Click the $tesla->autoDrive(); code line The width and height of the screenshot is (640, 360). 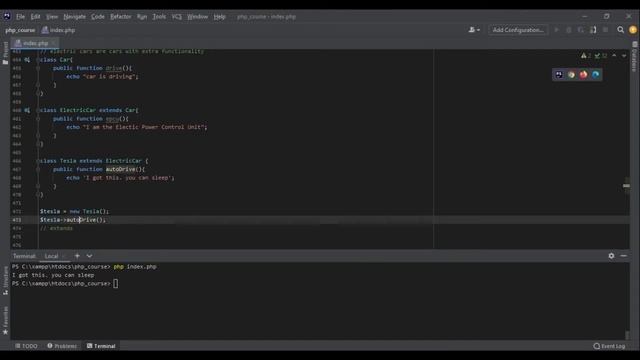pyautogui.click(x=73, y=220)
